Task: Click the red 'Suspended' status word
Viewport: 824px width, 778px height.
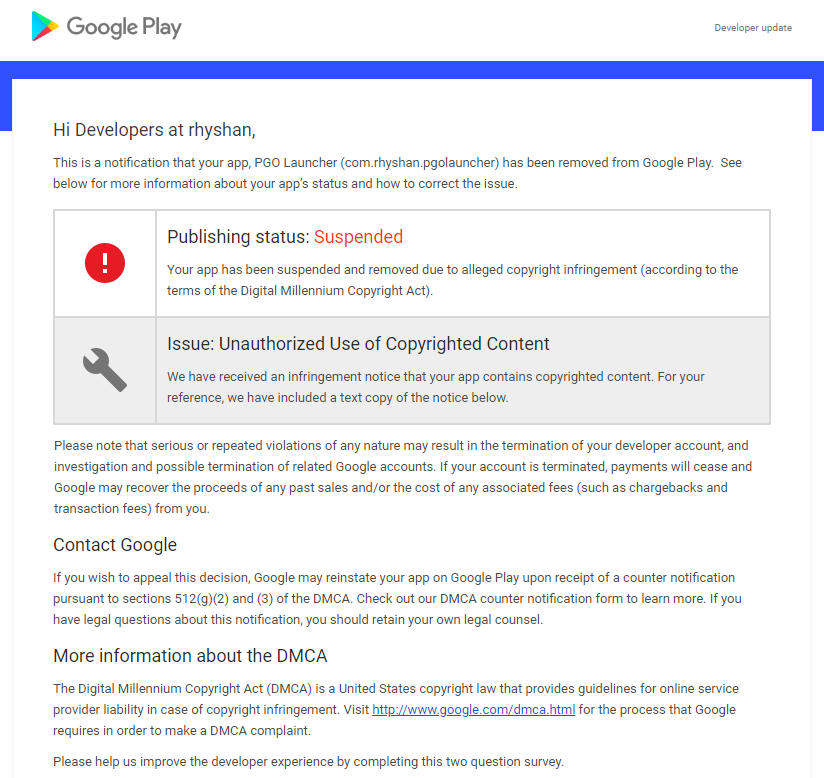Action: point(358,237)
